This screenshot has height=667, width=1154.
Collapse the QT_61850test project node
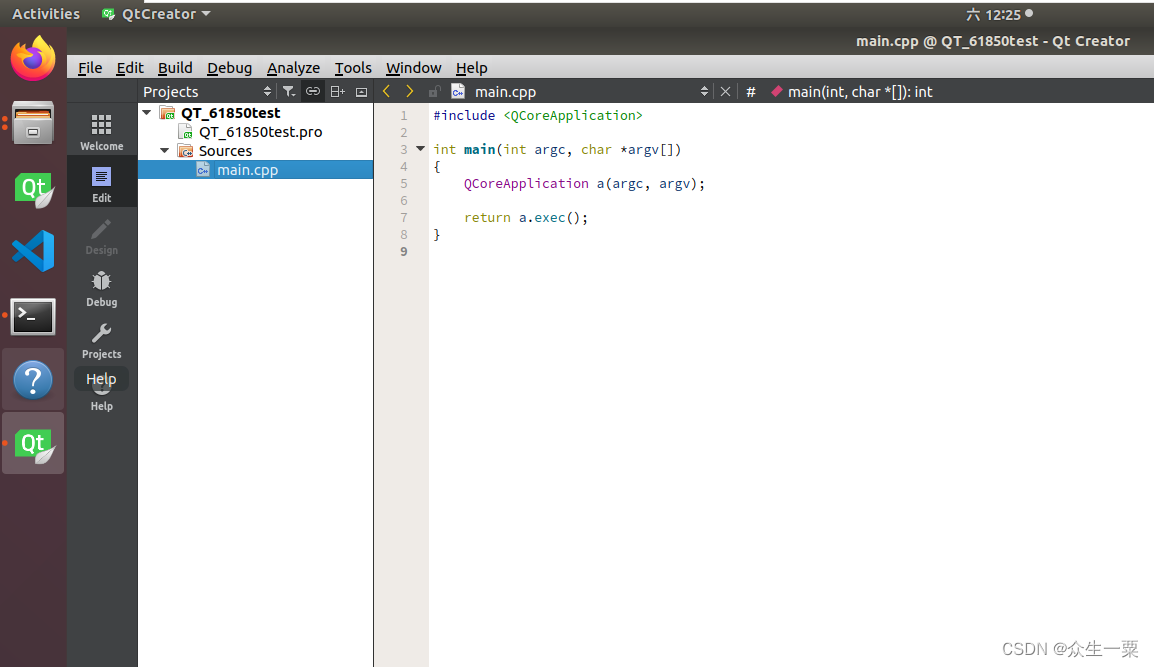[147, 113]
